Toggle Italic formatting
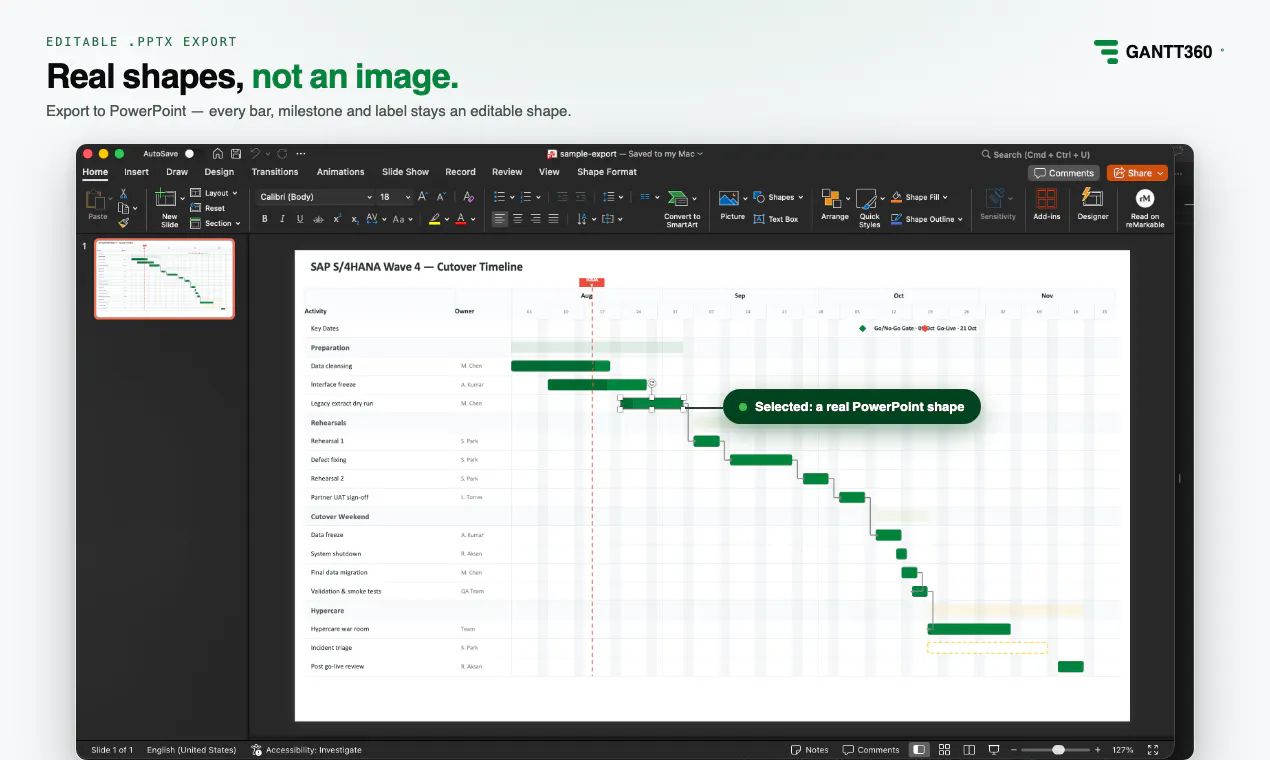The width and height of the screenshot is (1270, 760). [x=282, y=219]
